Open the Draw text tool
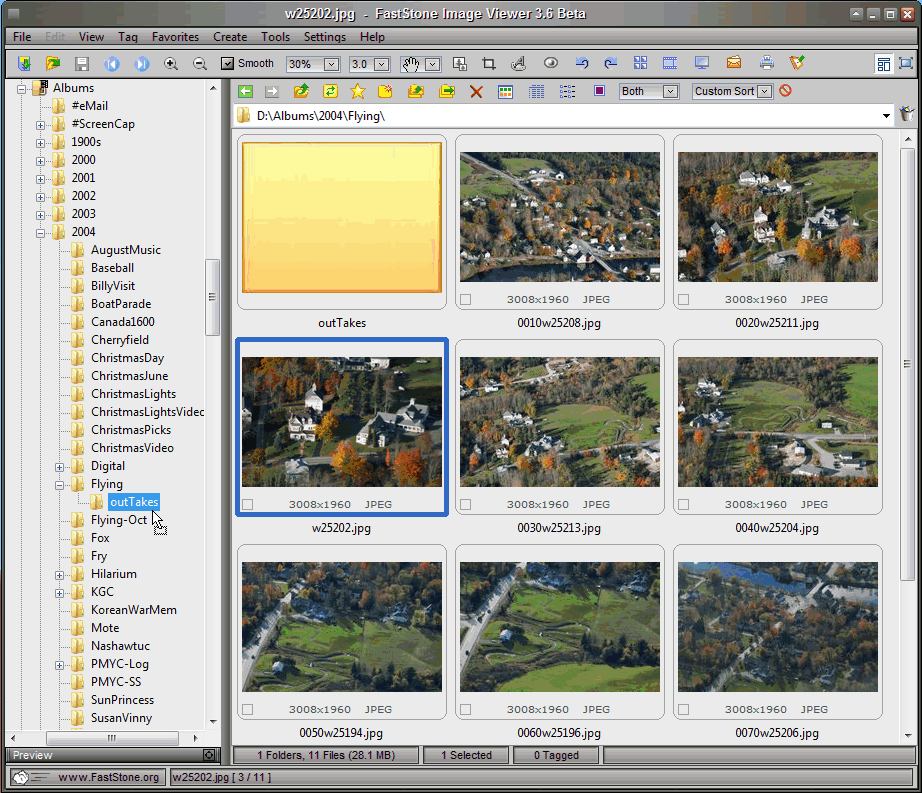This screenshot has width=922, height=793. [519, 63]
